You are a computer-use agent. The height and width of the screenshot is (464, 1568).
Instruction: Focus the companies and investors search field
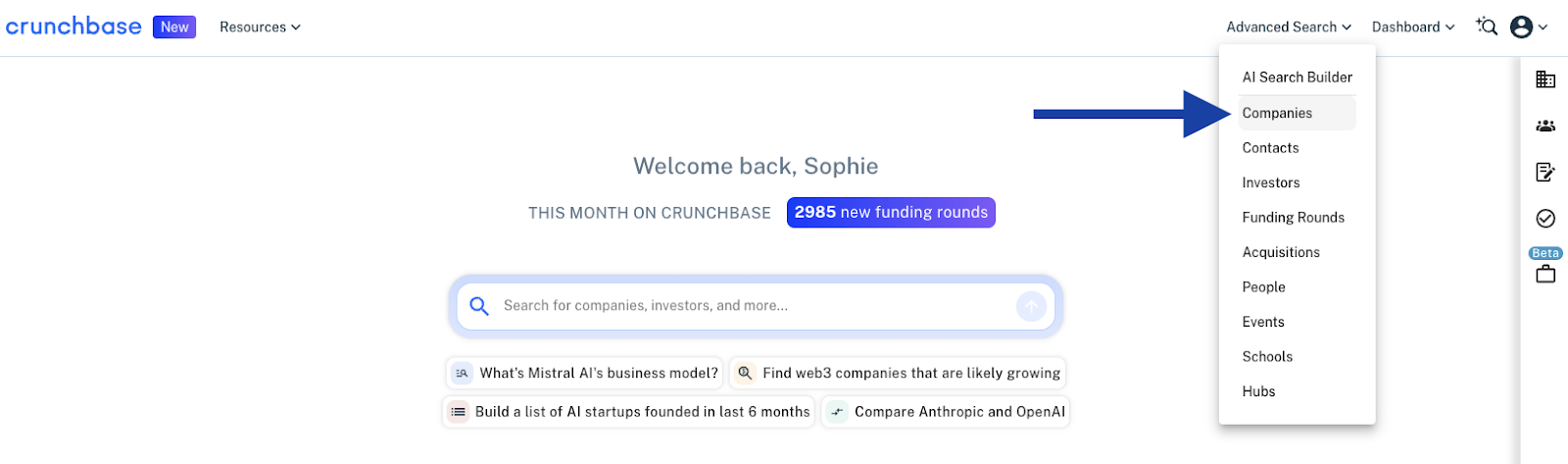(756, 306)
